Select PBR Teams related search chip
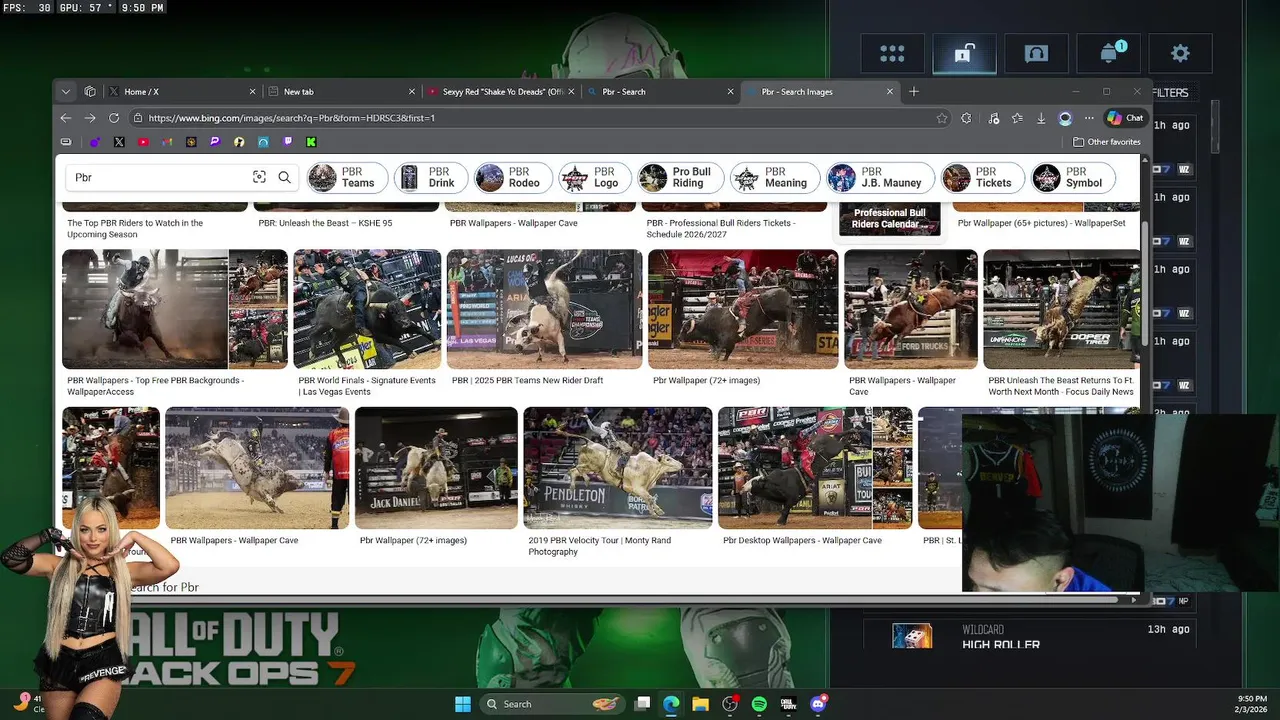Viewport: 1280px width, 720px height. 347,178
